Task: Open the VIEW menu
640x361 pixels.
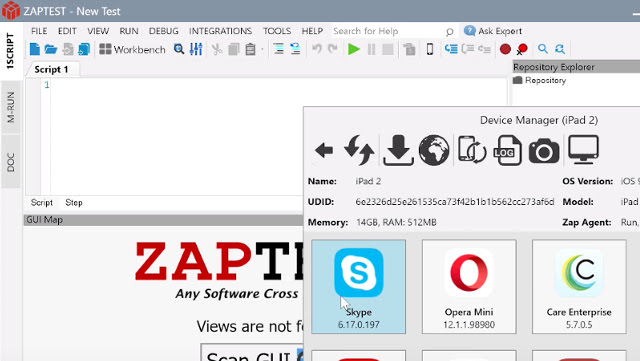Action: click(98, 31)
